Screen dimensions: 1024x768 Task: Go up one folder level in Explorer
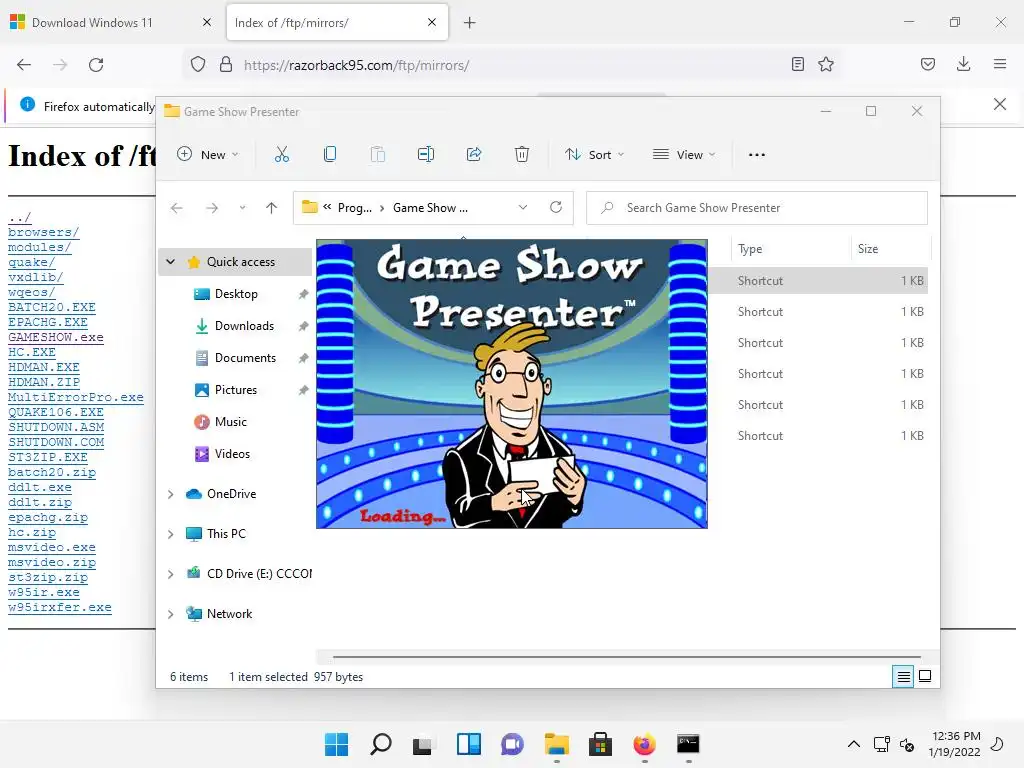(272, 208)
